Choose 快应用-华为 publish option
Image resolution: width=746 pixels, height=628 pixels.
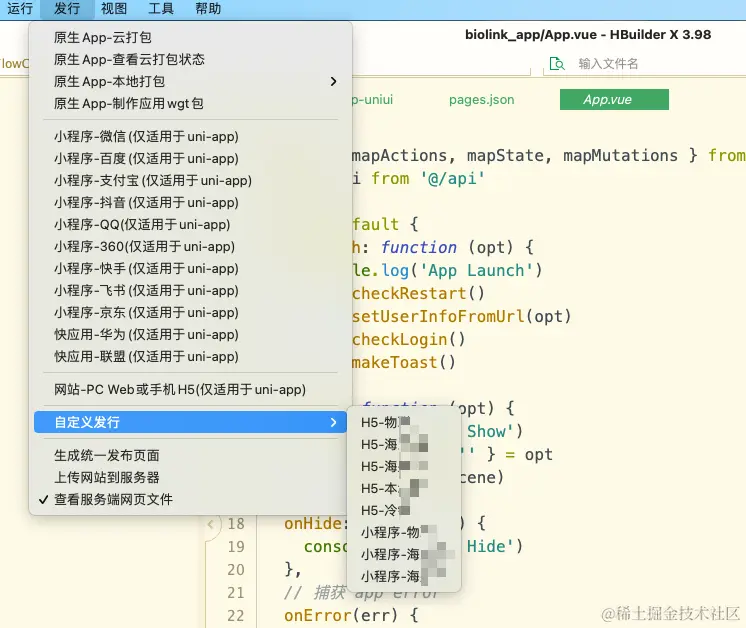pos(190,334)
